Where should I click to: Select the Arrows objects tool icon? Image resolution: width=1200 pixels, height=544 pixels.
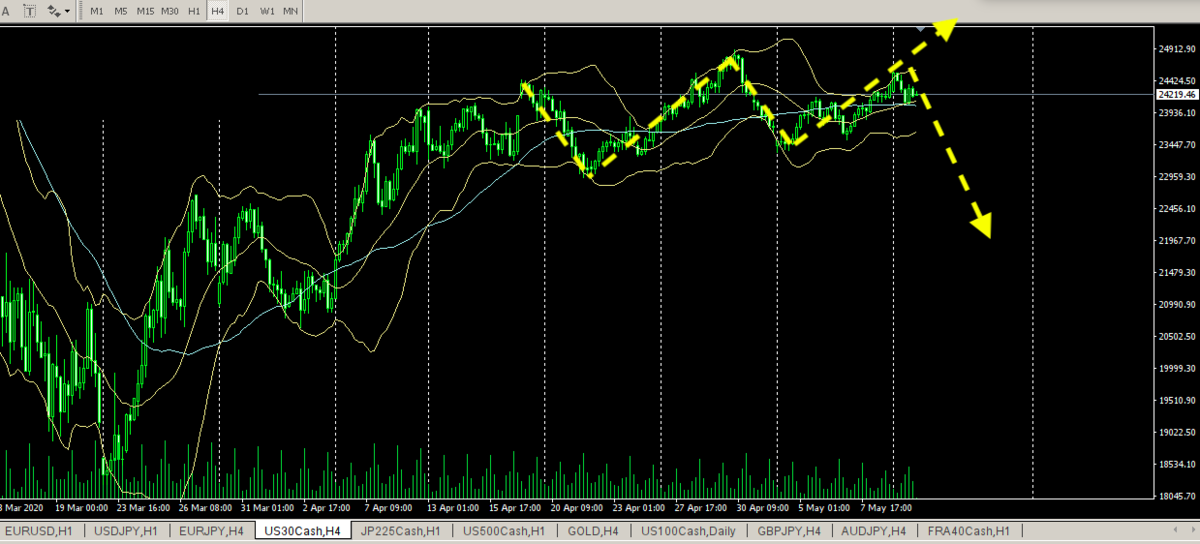(53, 11)
